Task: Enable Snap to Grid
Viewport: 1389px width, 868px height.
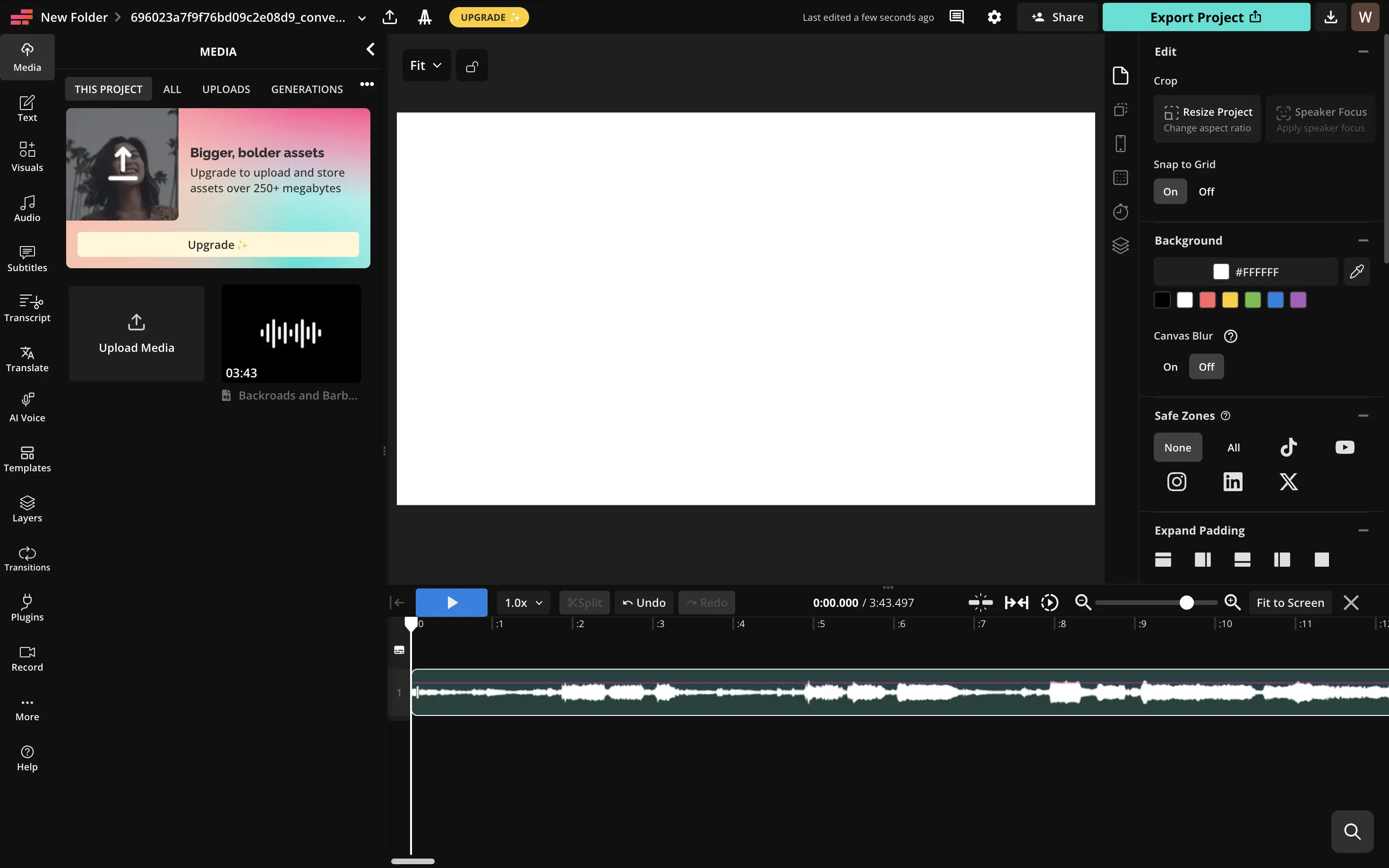Action: (x=1170, y=191)
